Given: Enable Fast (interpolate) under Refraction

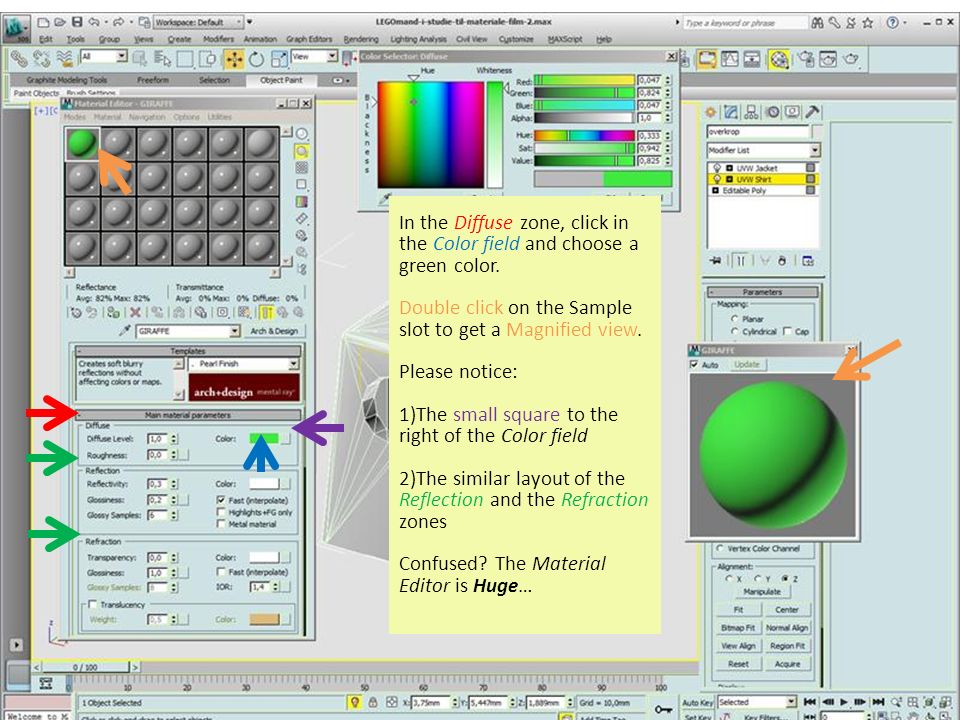Looking at the screenshot, I should [221, 571].
